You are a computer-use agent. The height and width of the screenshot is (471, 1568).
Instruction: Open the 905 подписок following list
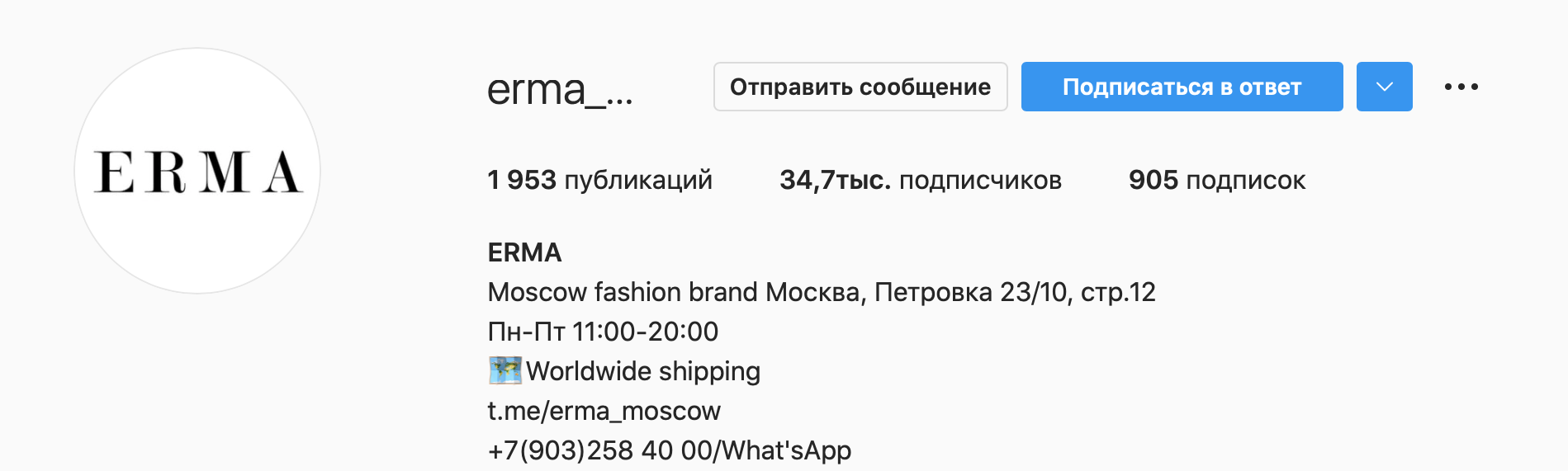tap(1216, 180)
